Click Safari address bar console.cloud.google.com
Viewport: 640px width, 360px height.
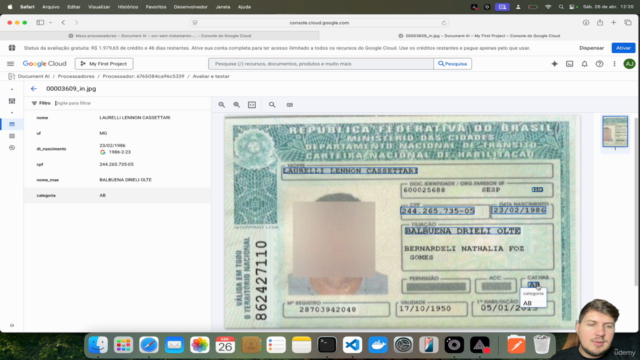coord(319,23)
